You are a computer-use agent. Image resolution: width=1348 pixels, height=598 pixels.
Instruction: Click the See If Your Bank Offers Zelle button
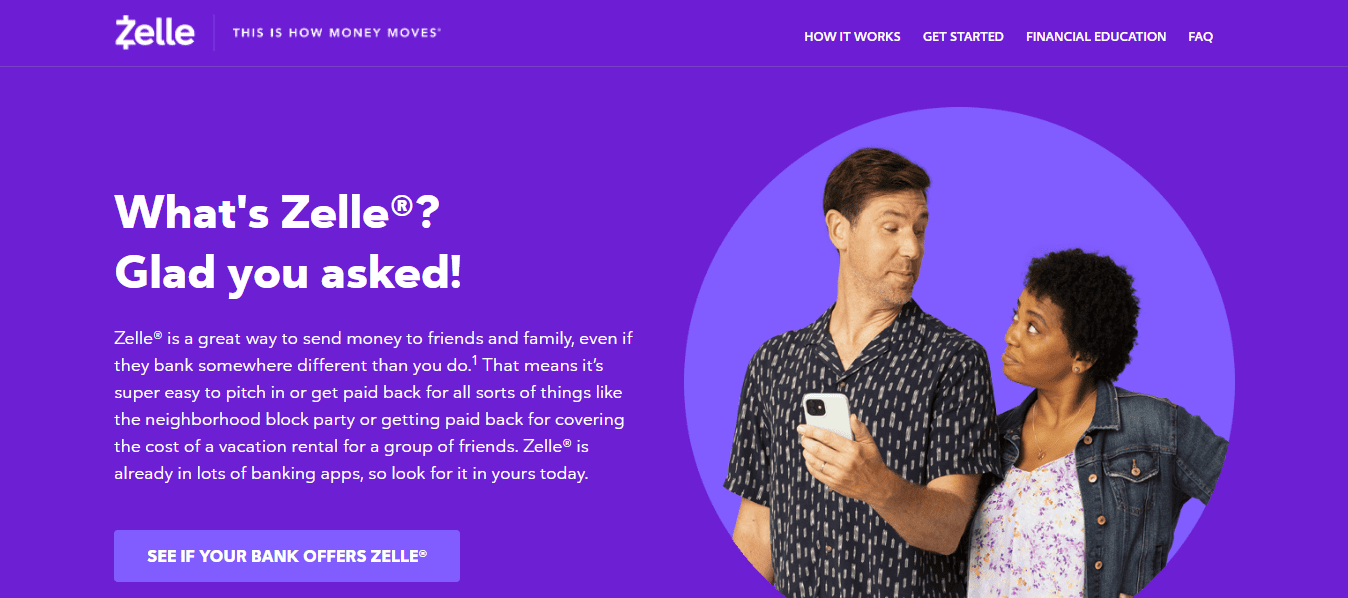[x=287, y=556]
